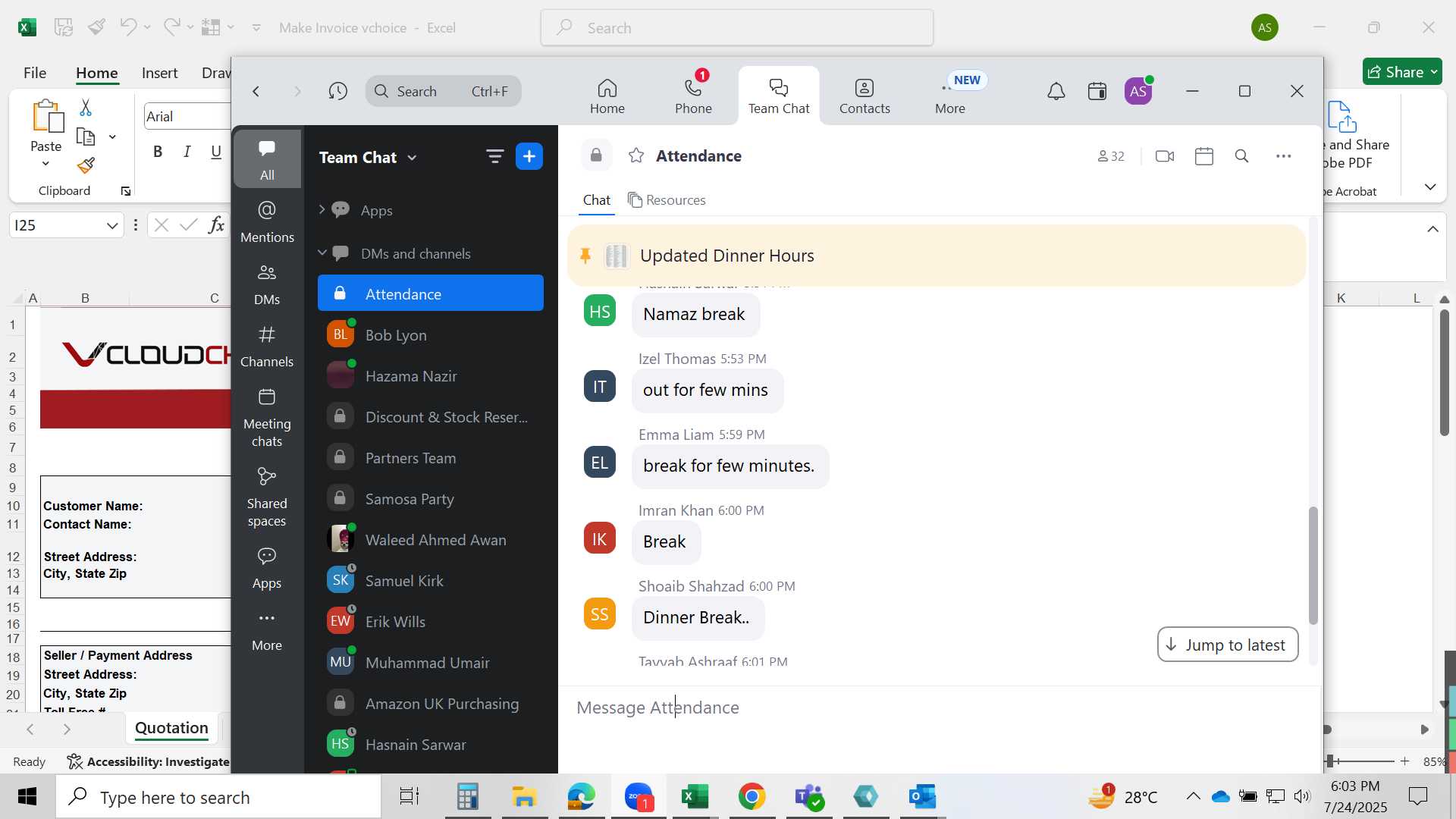Open Mentions in Zoom left rail
Viewport: 1456px width, 819px height.
click(x=267, y=221)
